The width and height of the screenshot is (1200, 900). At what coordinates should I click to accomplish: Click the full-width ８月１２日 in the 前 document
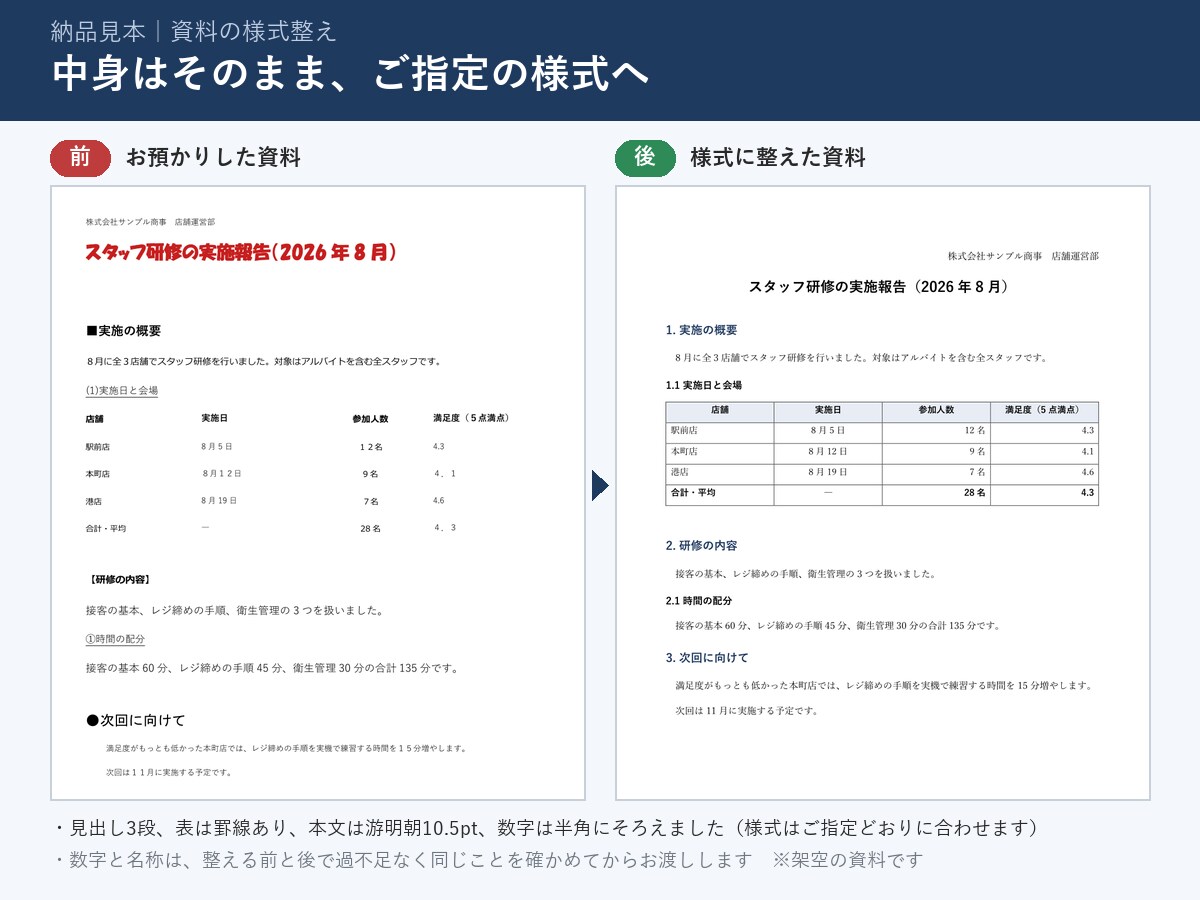[222, 473]
